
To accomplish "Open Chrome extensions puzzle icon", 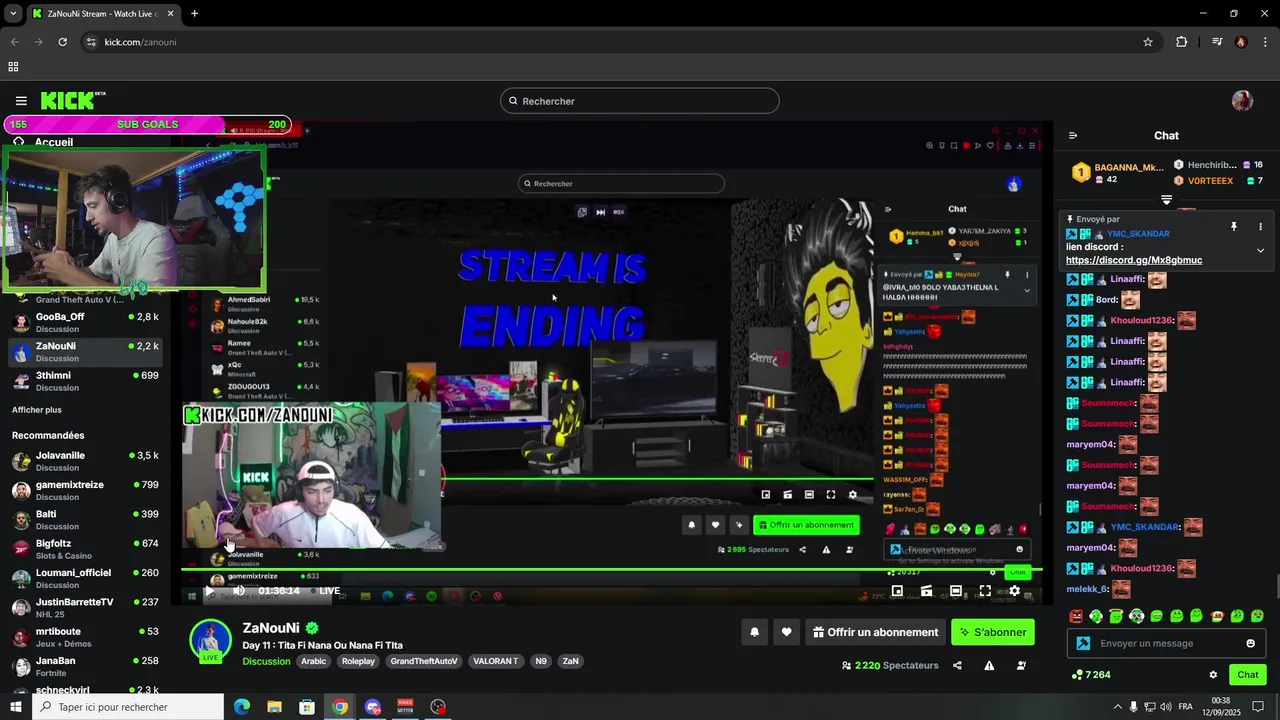I will pyautogui.click(x=1182, y=42).
